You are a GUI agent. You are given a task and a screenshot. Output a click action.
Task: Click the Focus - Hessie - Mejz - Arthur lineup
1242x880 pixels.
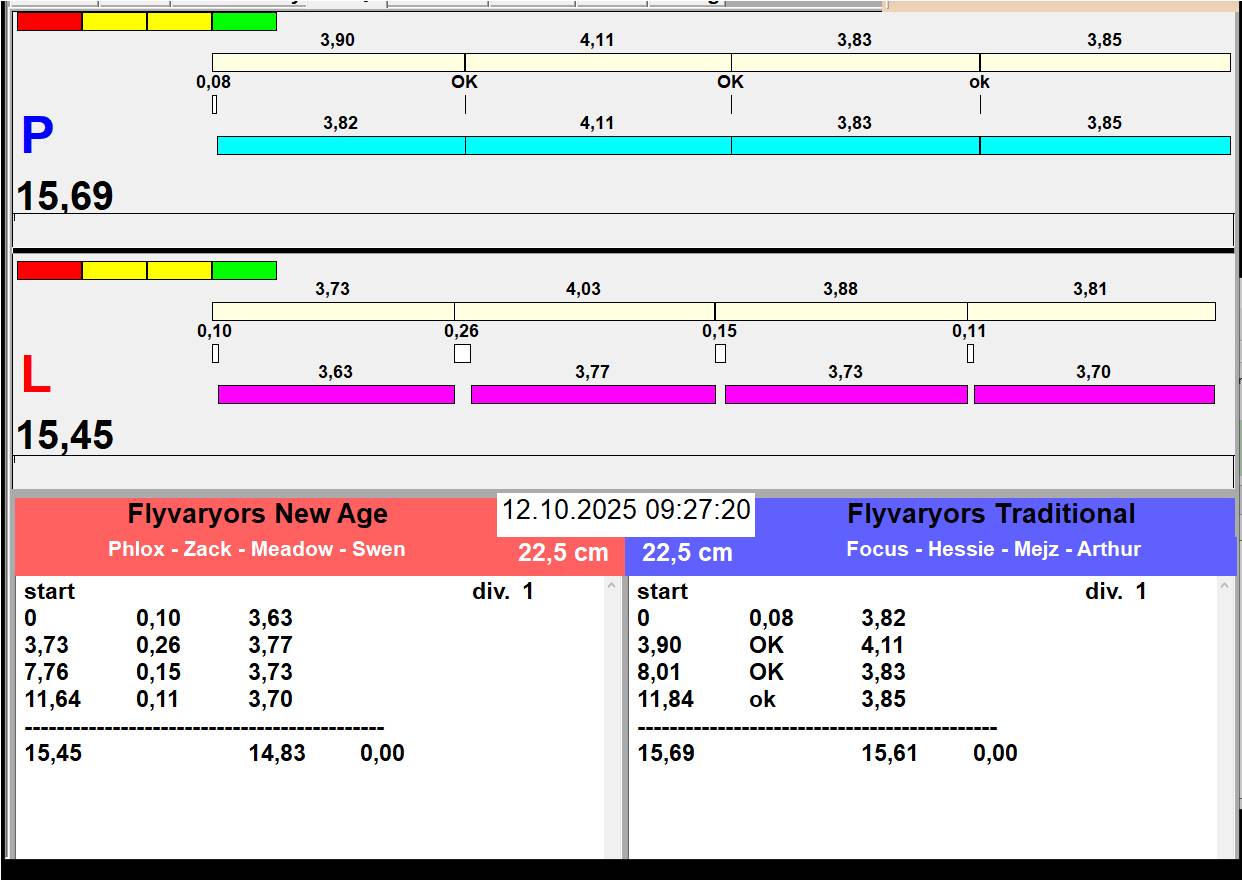[993, 550]
